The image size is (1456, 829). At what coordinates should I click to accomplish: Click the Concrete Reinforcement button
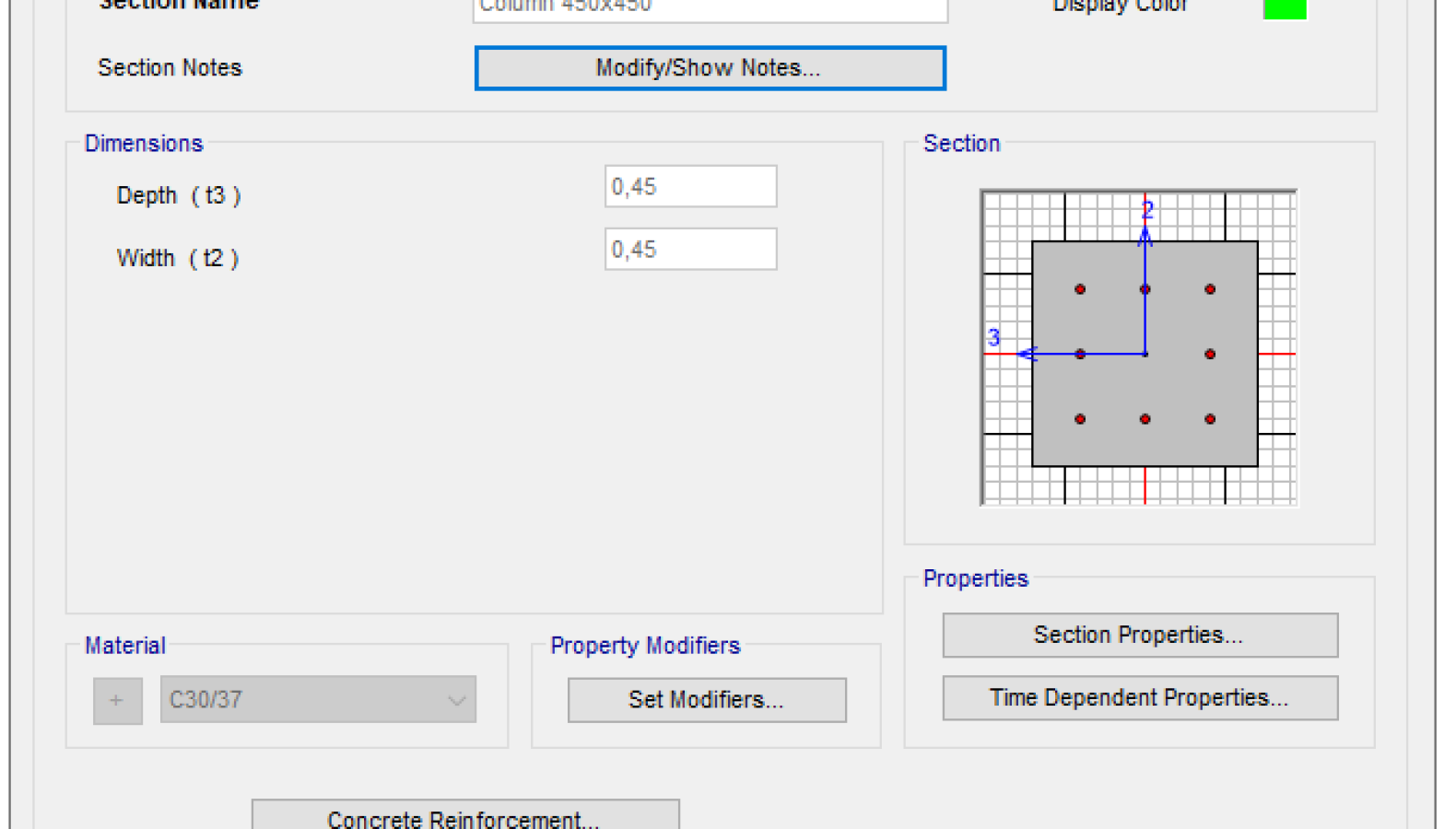coord(465,816)
